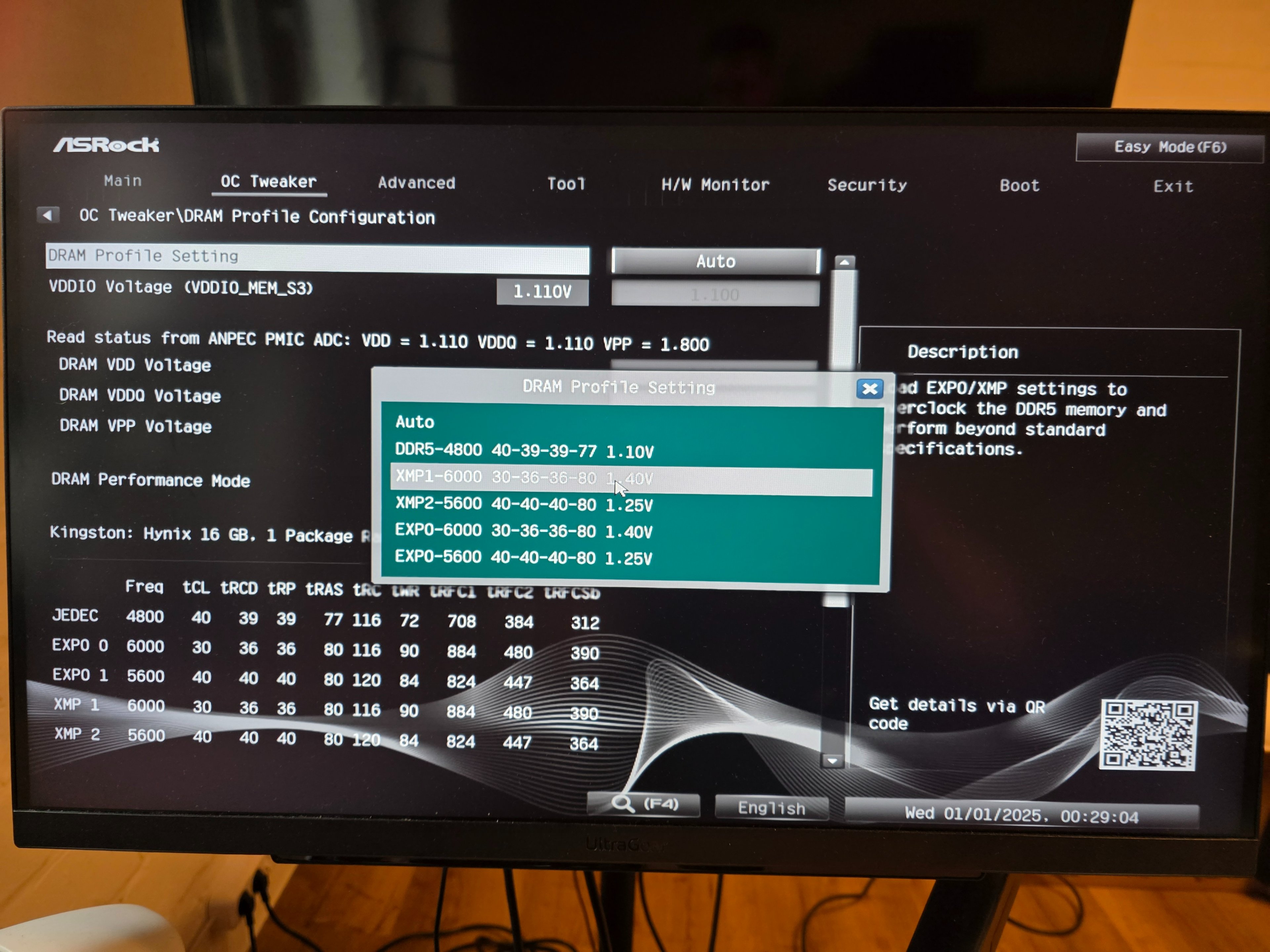Image resolution: width=1270 pixels, height=952 pixels.
Task: Click the ASRock logo
Action: [106, 144]
